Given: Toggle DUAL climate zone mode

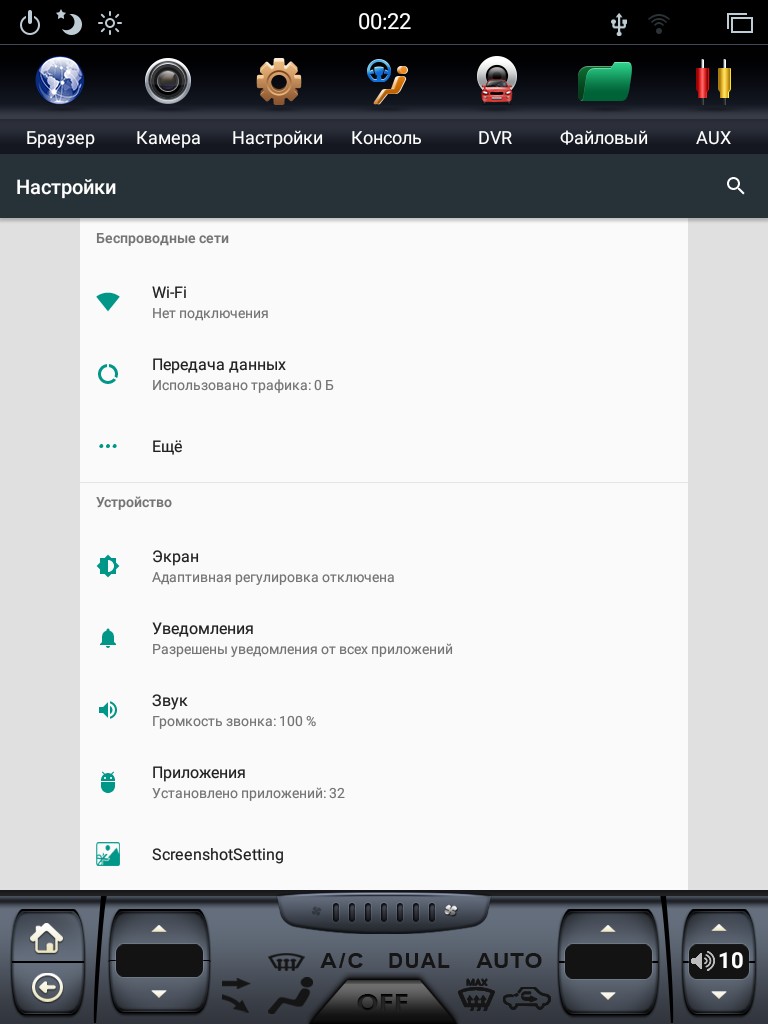Looking at the screenshot, I should (x=419, y=961).
